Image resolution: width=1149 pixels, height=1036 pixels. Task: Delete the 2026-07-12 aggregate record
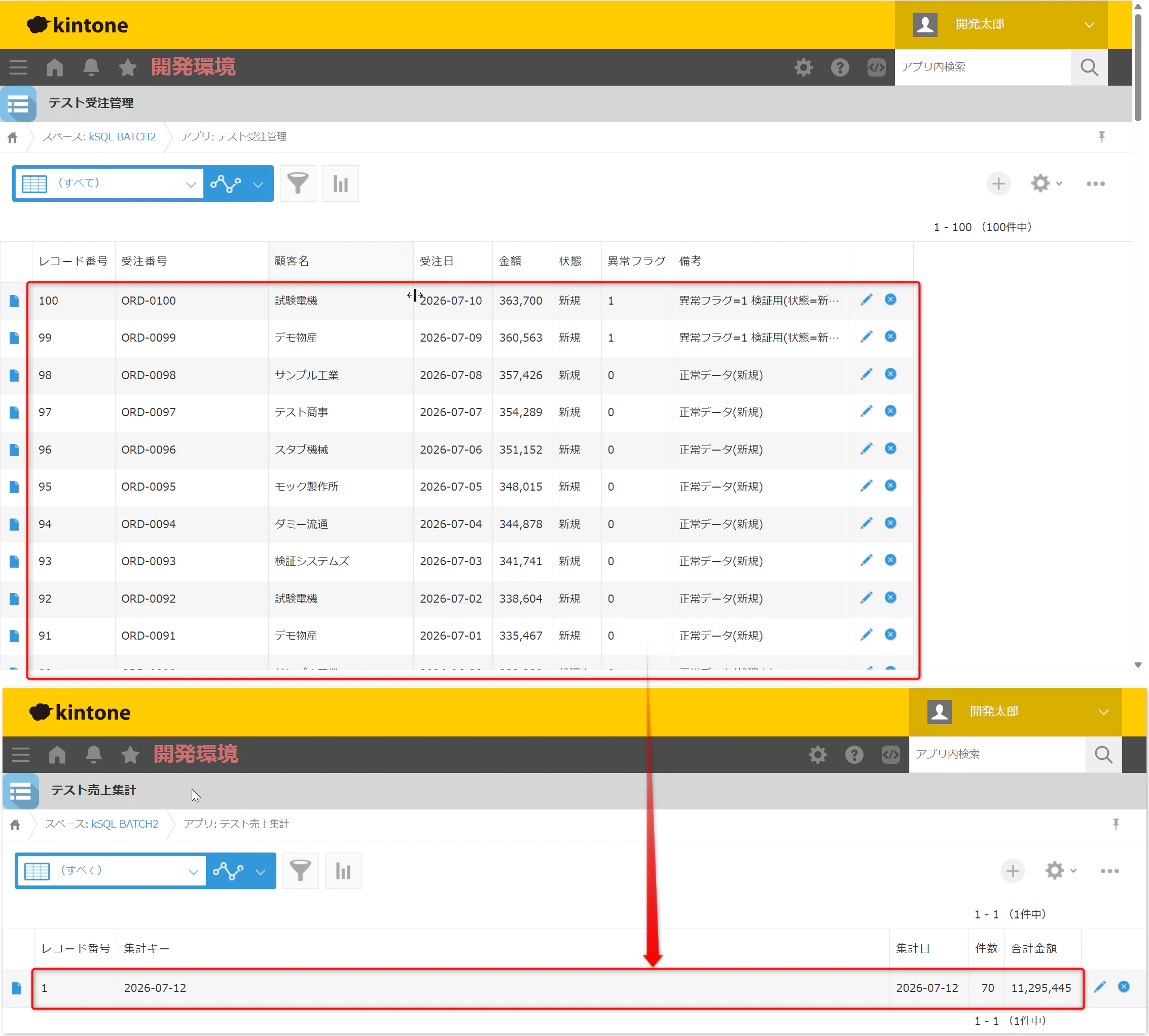[1123, 987]
